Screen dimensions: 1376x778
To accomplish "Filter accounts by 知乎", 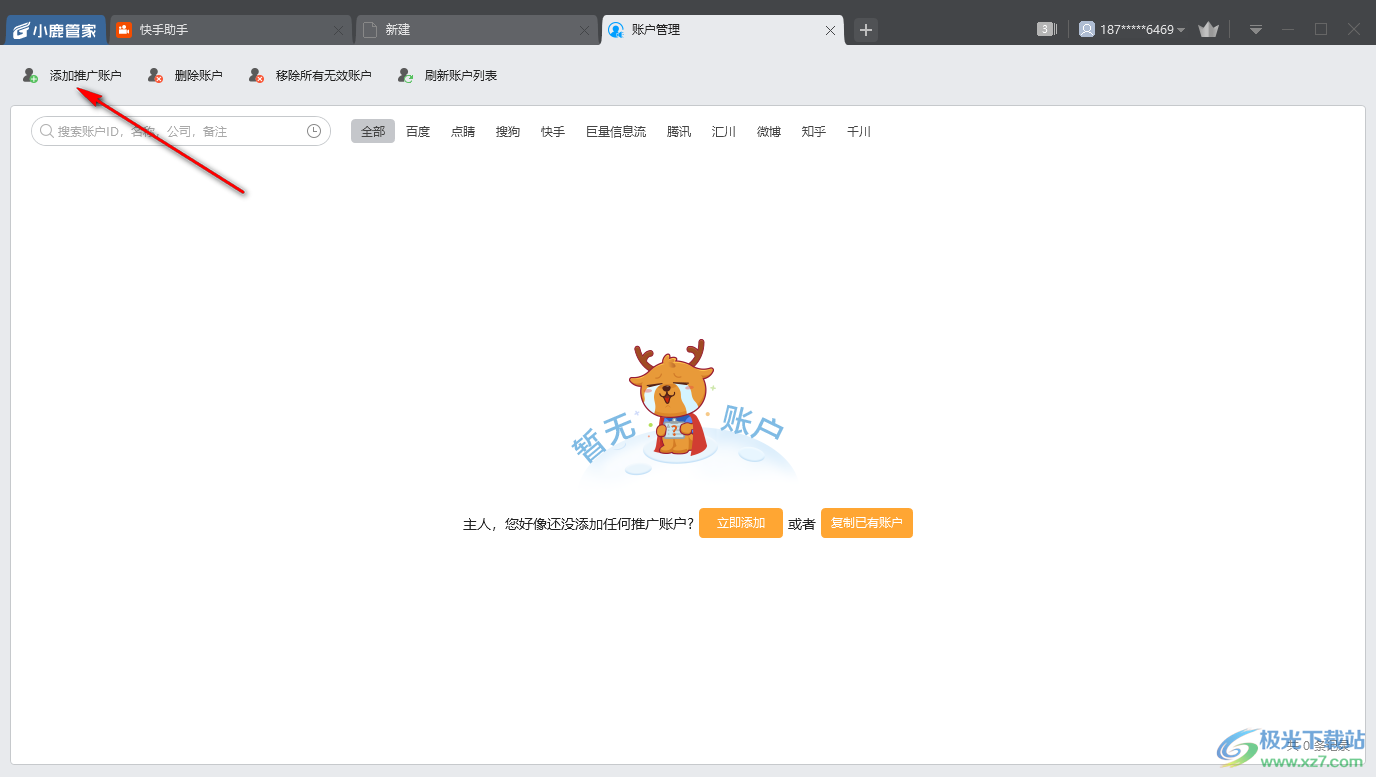I will [814, 131].
